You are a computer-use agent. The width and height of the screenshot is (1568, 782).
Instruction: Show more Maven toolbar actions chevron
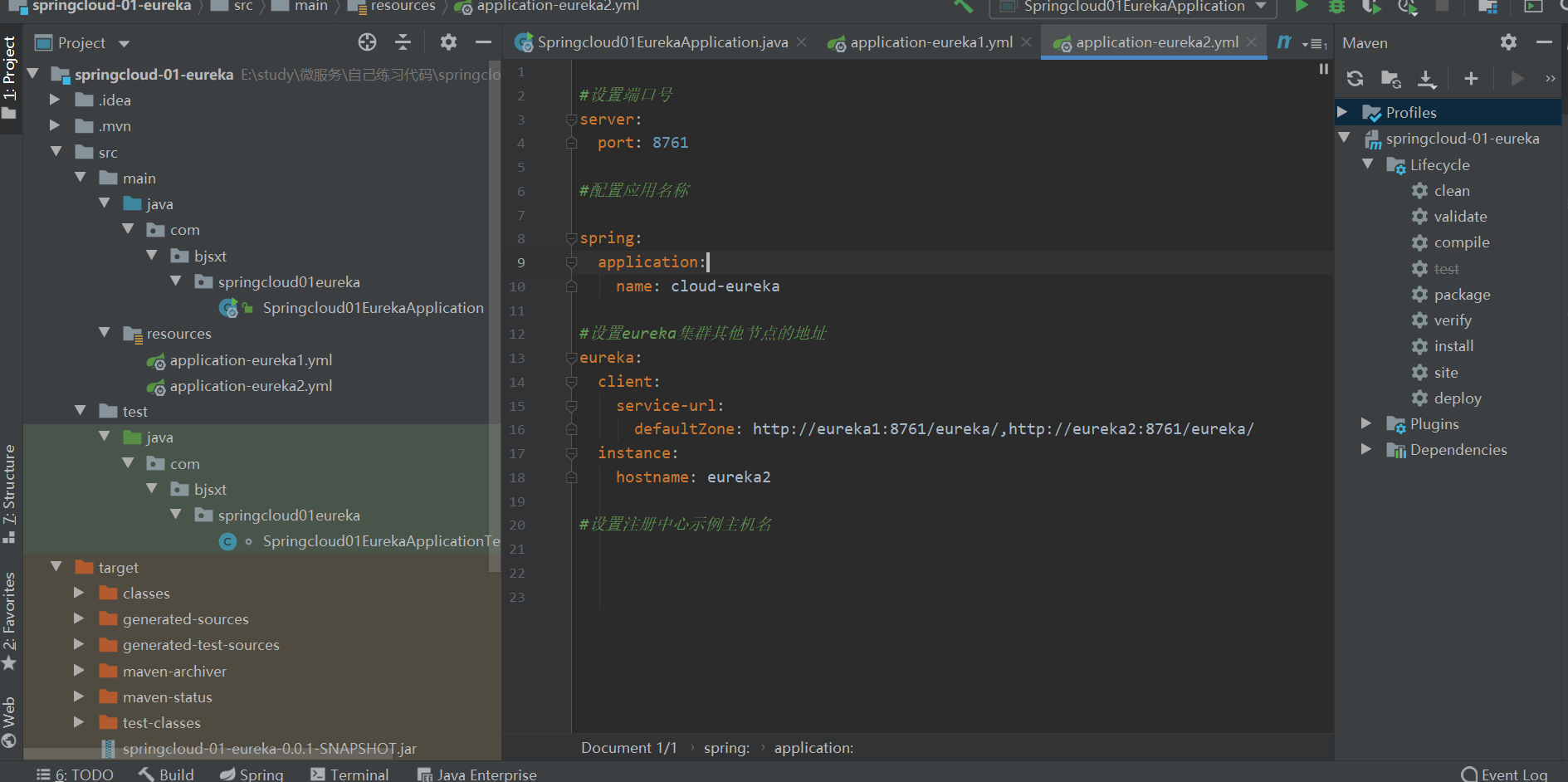point(1550,79)
